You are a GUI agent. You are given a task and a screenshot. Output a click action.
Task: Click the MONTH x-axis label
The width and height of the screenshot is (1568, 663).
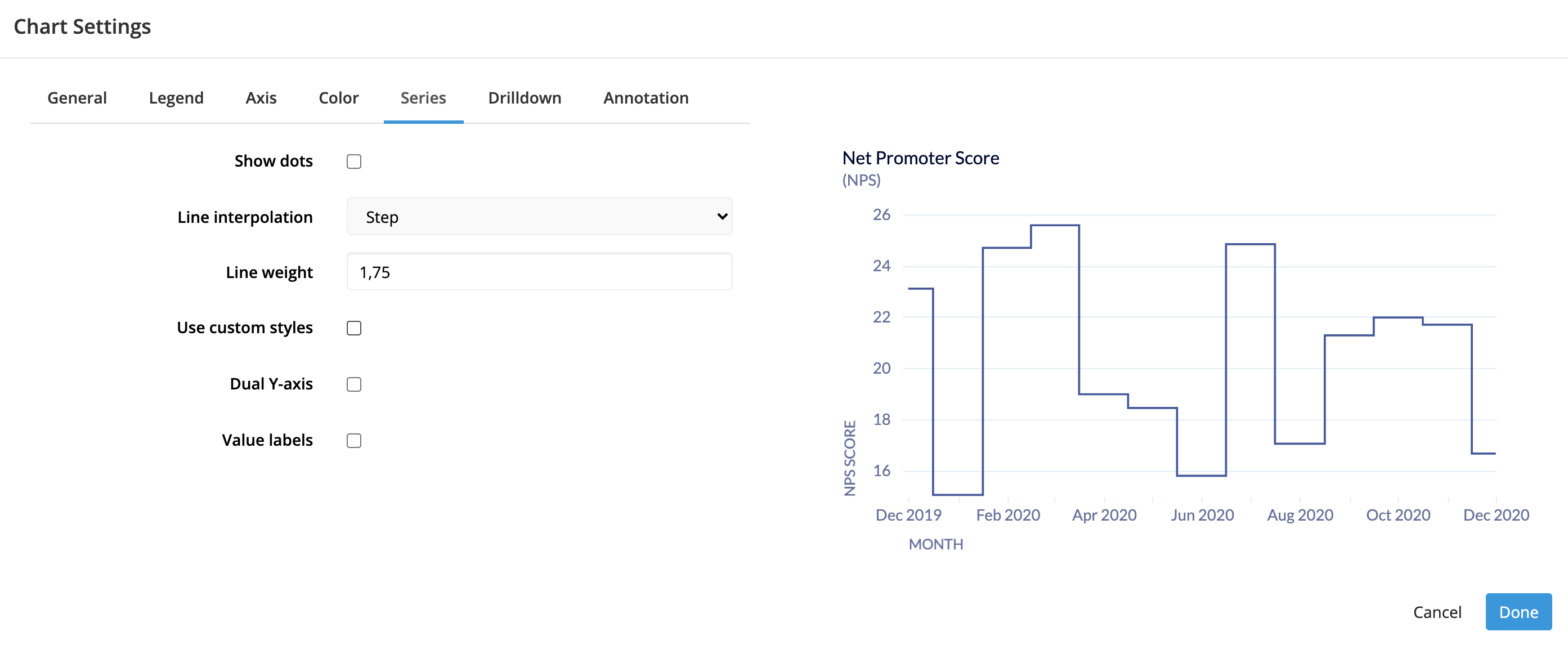[935, 544]
